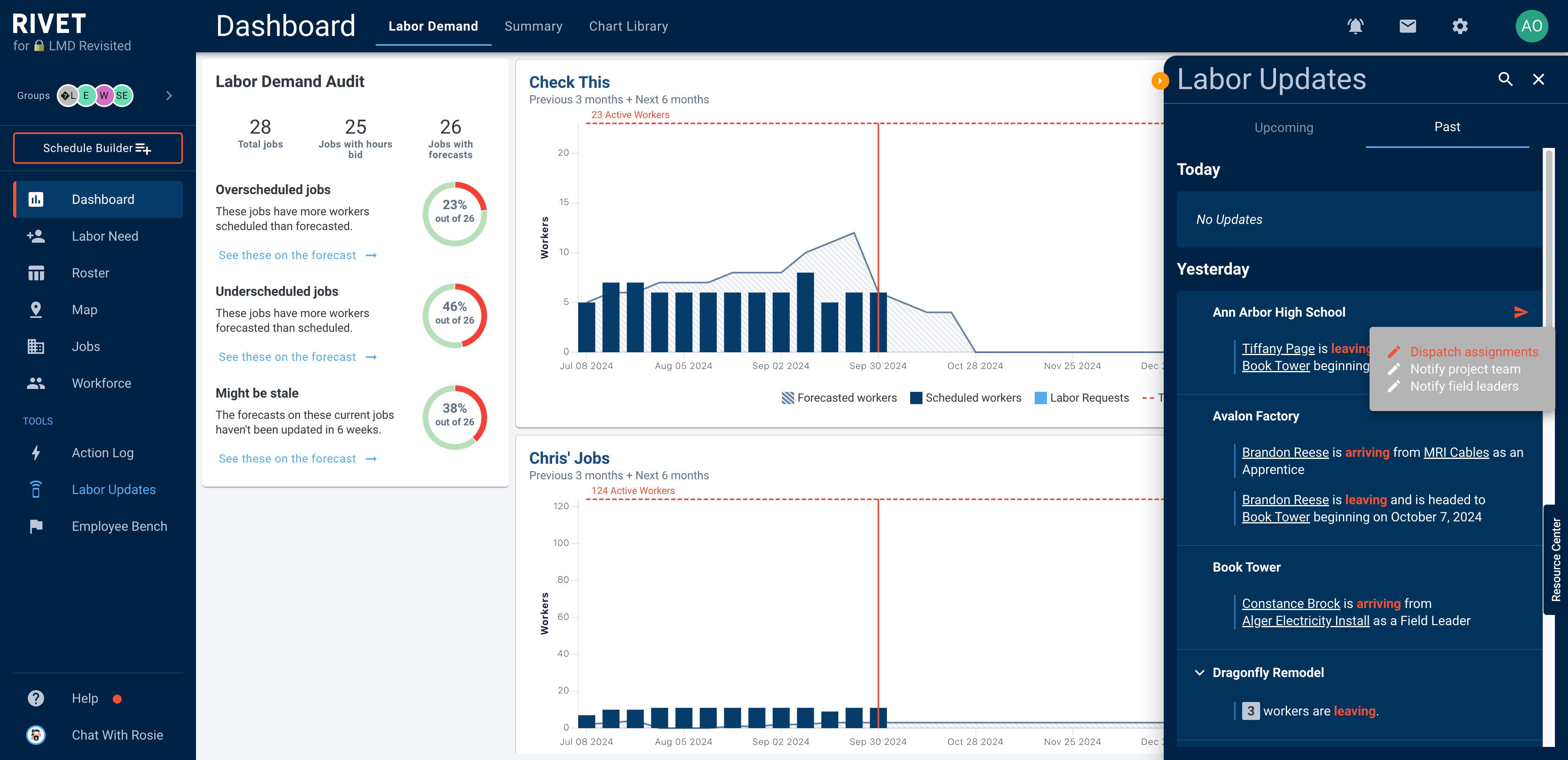
Task: Click the Help question mark icon
Action: 36,698
